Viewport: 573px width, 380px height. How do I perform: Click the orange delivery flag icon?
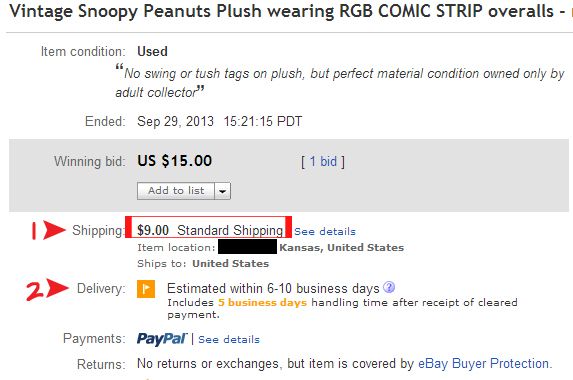(146, 289)
